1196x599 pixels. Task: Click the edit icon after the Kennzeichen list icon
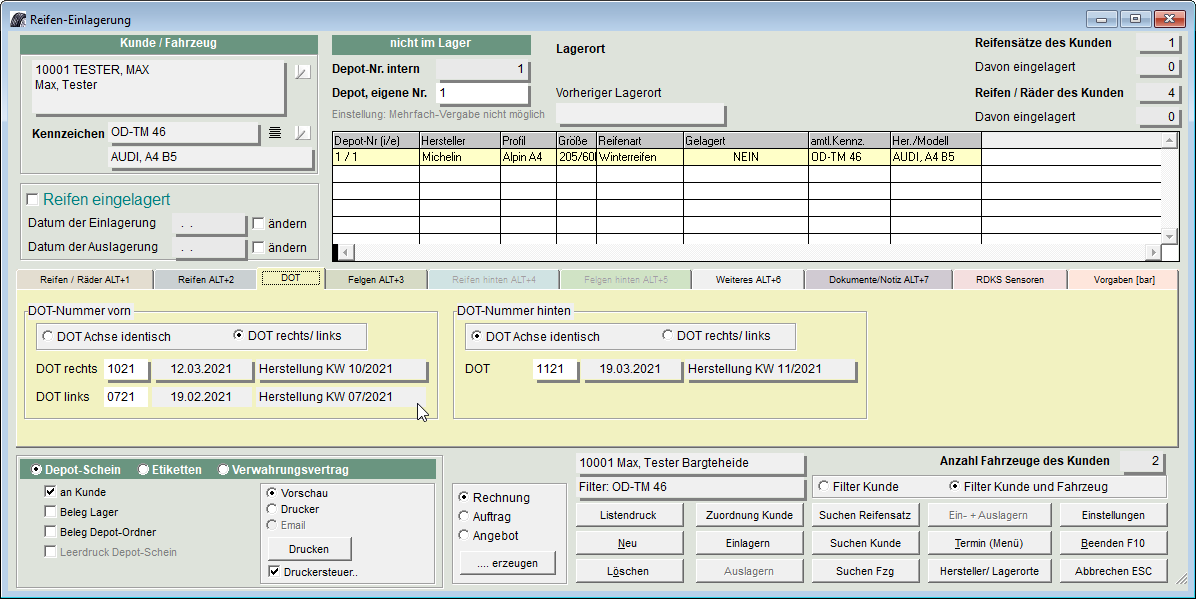tap(303, 133)
